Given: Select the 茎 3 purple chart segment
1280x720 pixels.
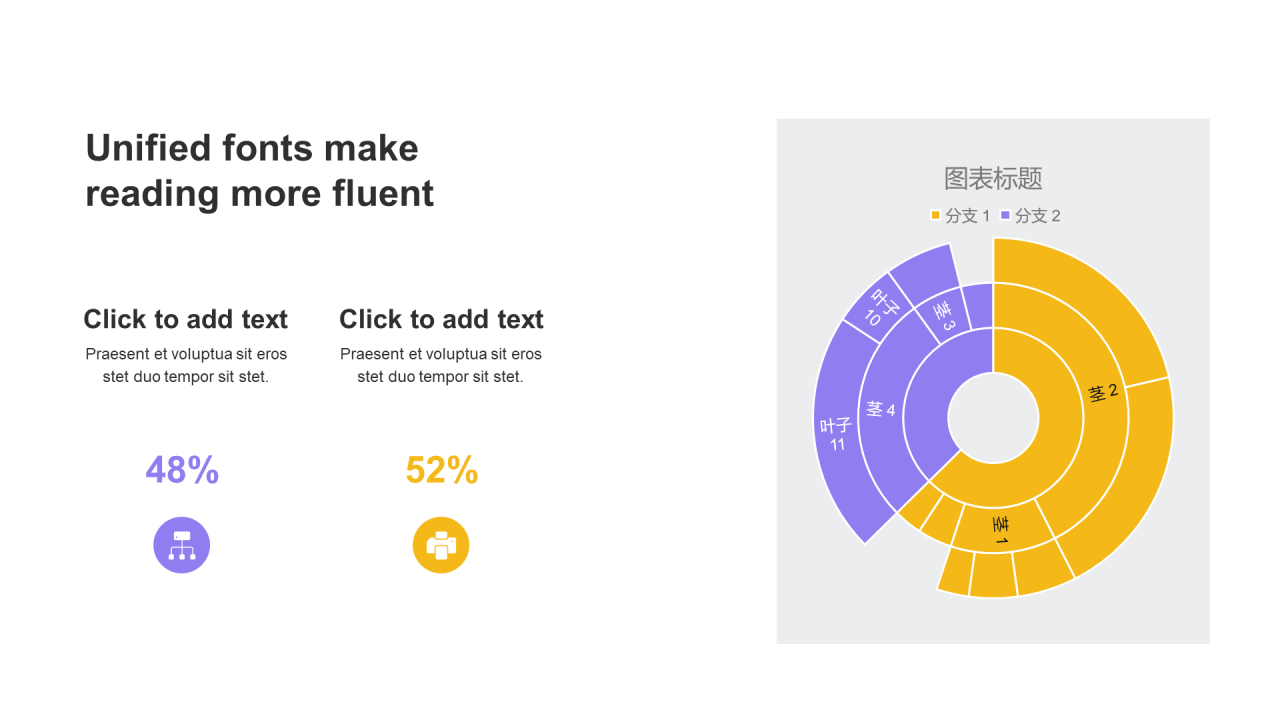Looking at the screenshot, I should coord(945,311).
